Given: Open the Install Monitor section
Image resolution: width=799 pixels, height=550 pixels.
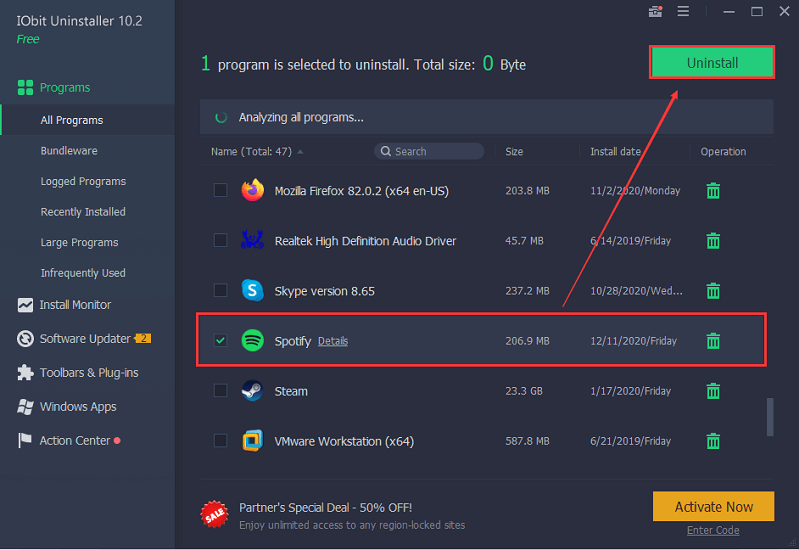Looking at the screenshot, I should point(75,305).
